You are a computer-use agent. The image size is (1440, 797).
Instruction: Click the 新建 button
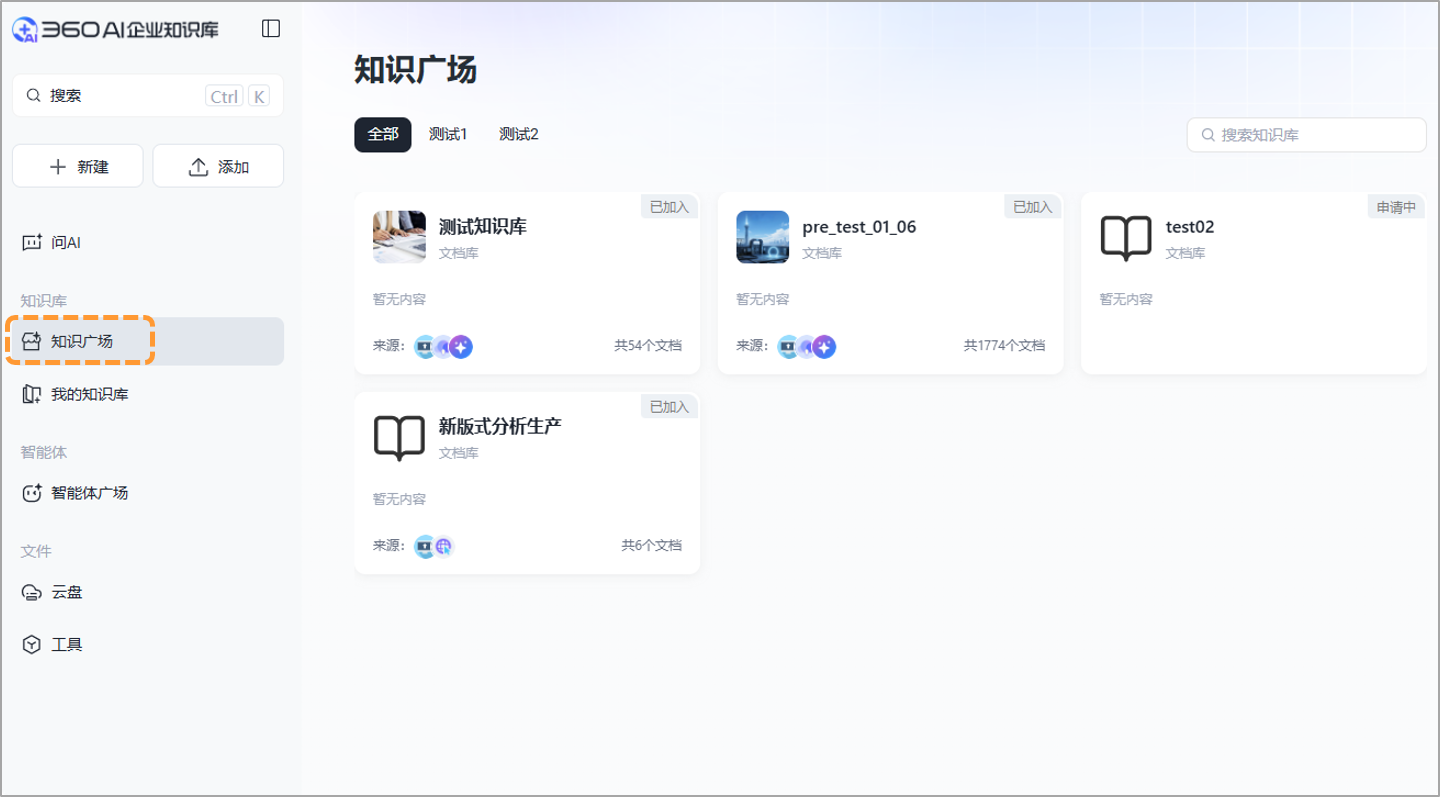(78, 166)
